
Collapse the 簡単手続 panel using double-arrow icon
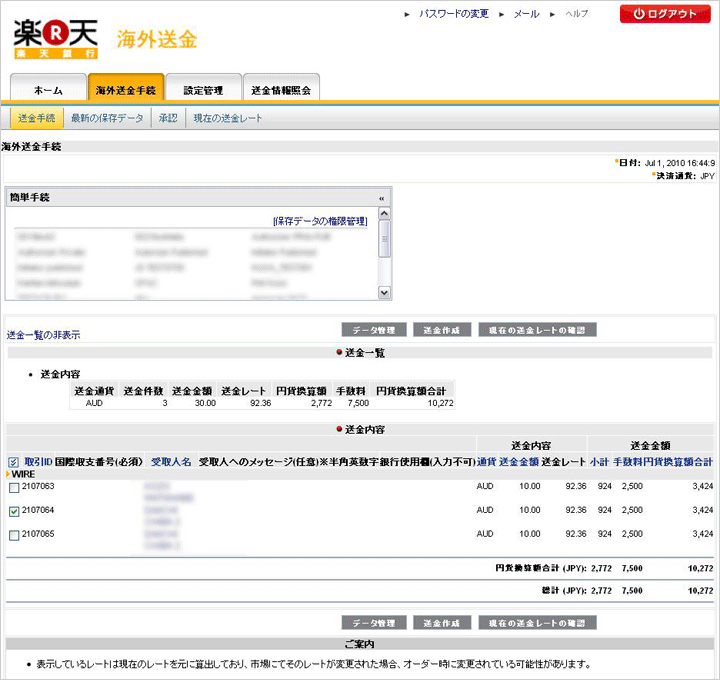pyautogui.click(x=381, y=198)
